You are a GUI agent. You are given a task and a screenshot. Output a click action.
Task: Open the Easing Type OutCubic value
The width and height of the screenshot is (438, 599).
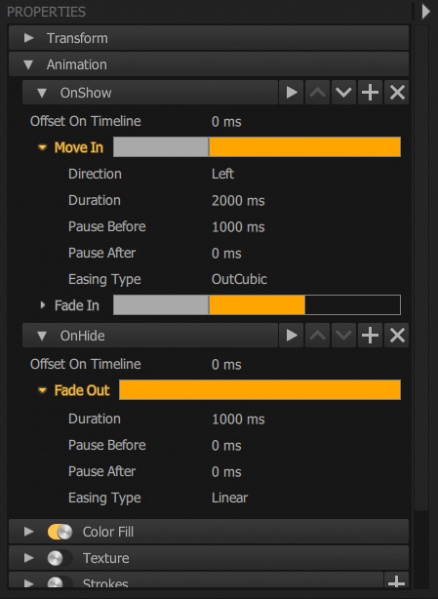239,279
